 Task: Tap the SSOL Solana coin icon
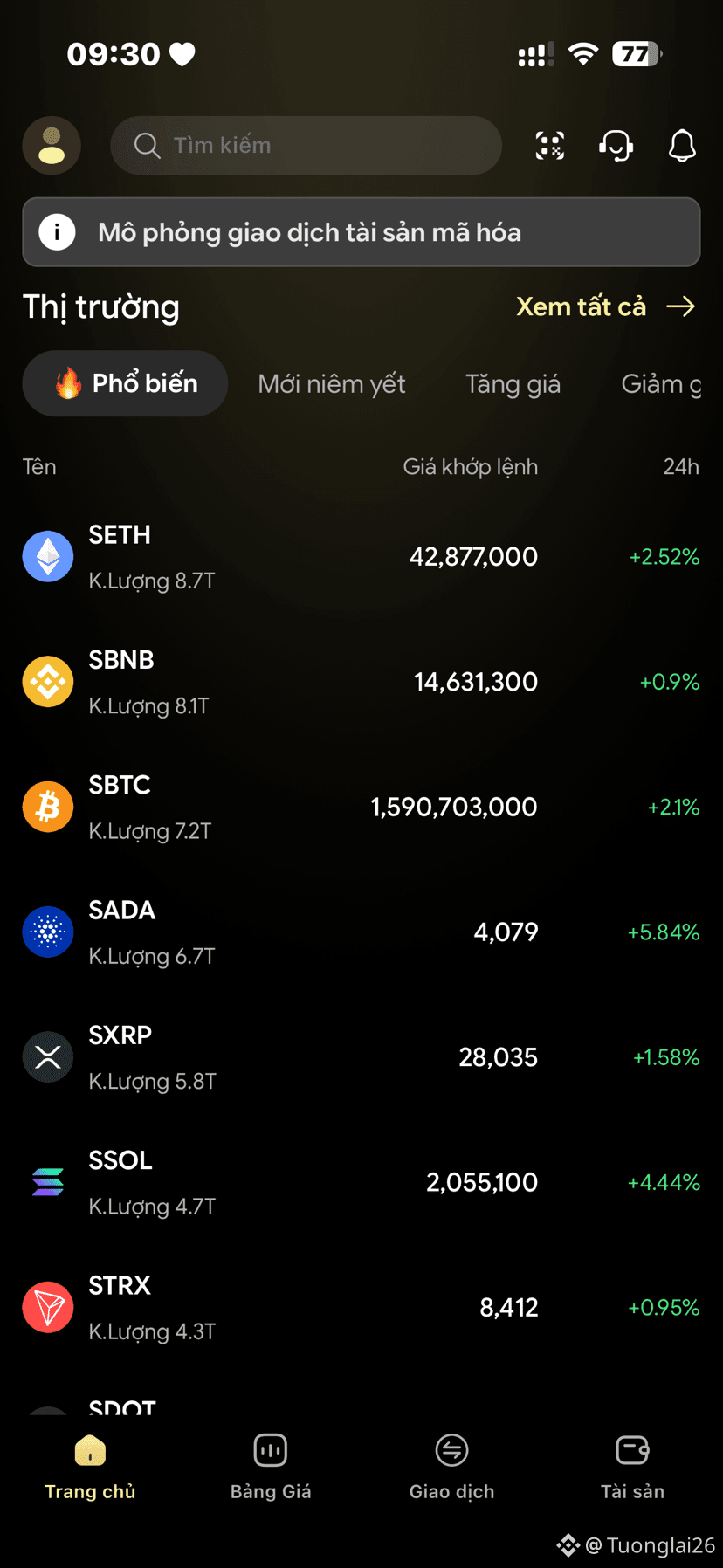48,1182
